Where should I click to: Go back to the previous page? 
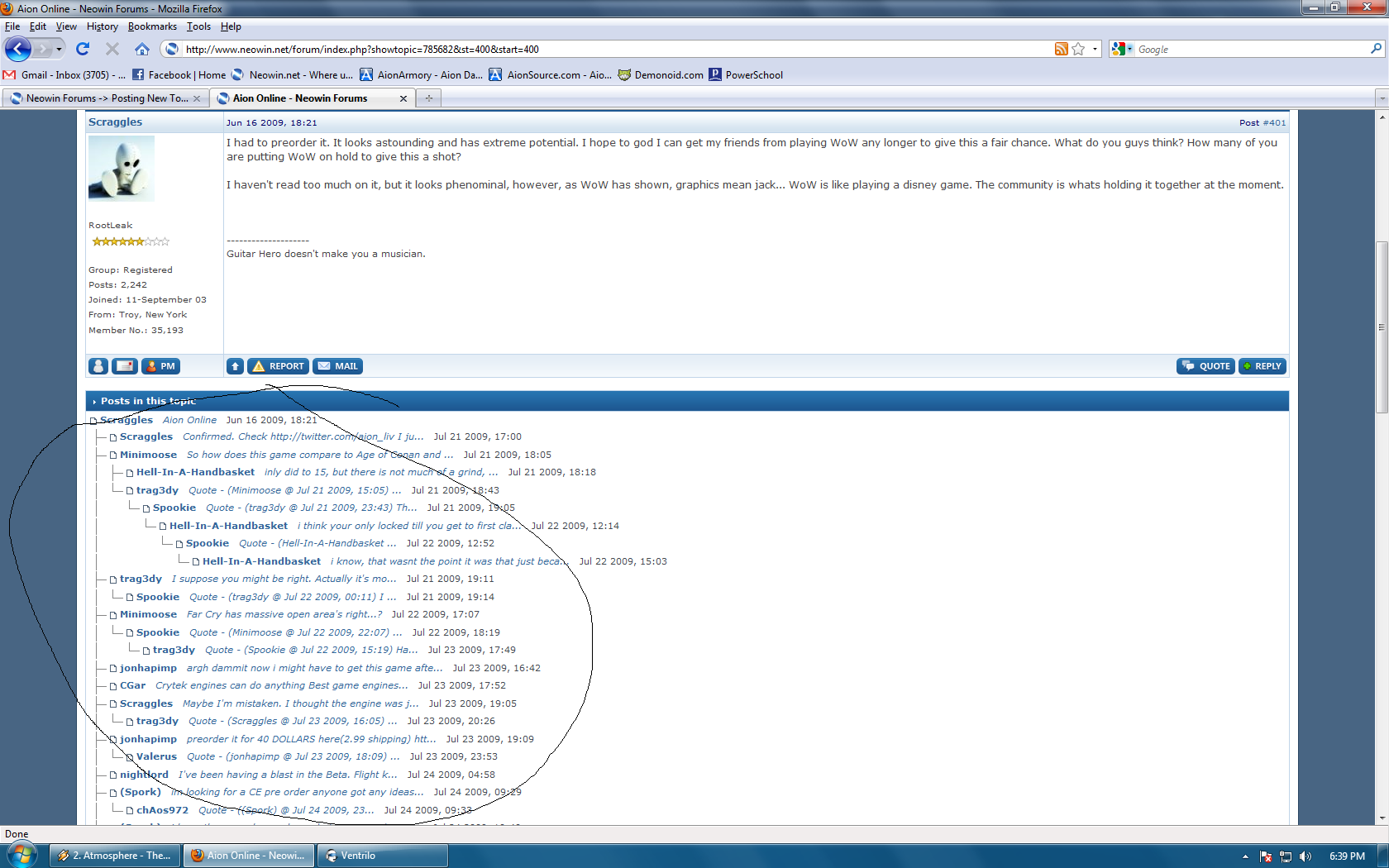click(18, 49)
